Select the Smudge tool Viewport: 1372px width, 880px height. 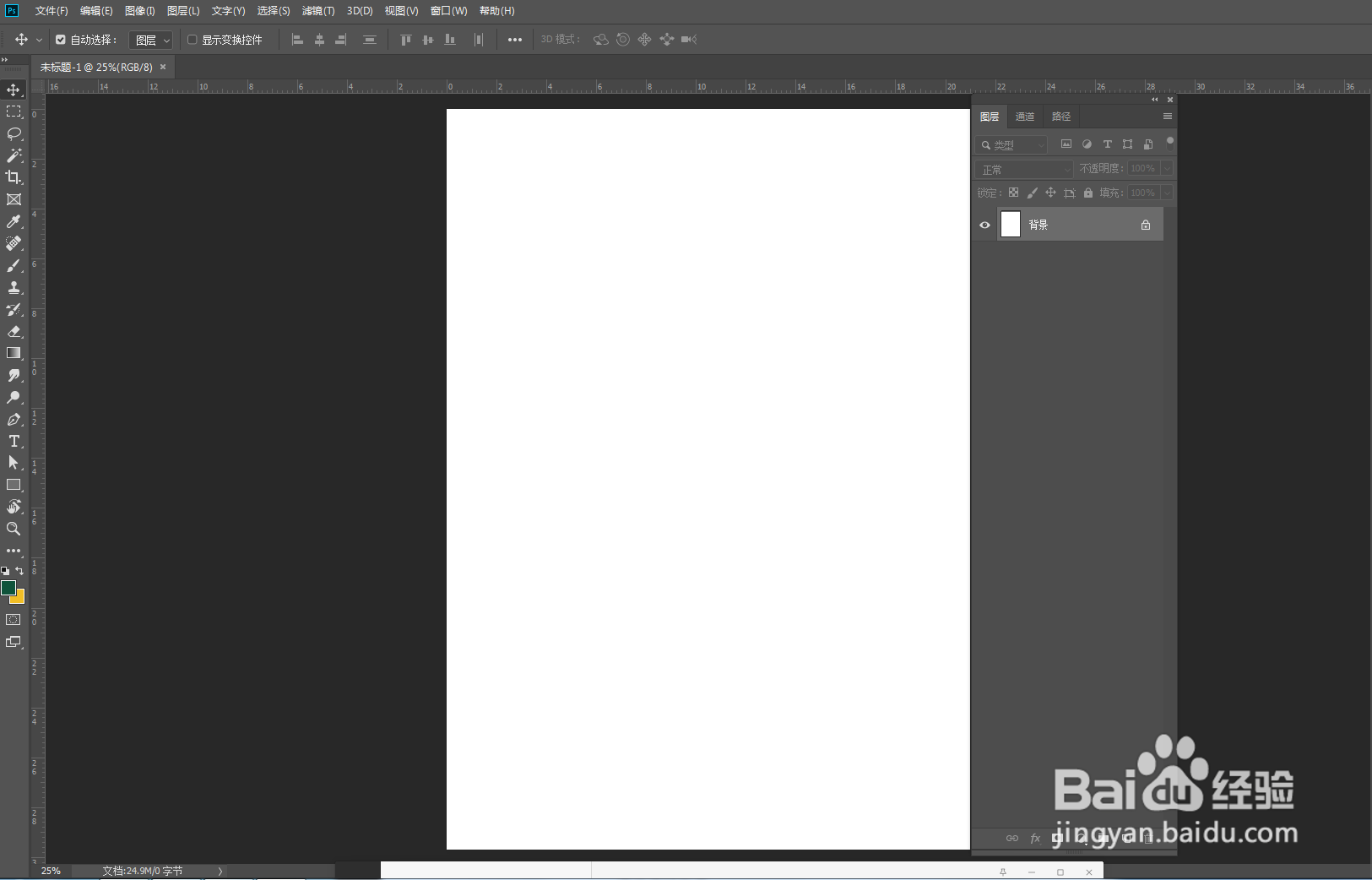[x=14, y=375]
